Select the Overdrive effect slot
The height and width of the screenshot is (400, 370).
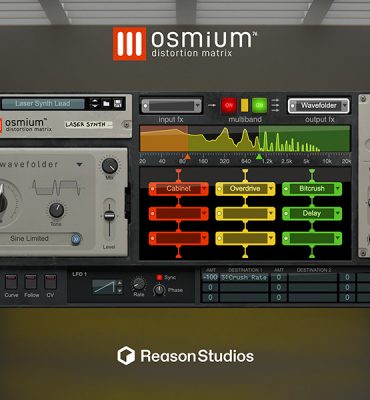(245, 189)
